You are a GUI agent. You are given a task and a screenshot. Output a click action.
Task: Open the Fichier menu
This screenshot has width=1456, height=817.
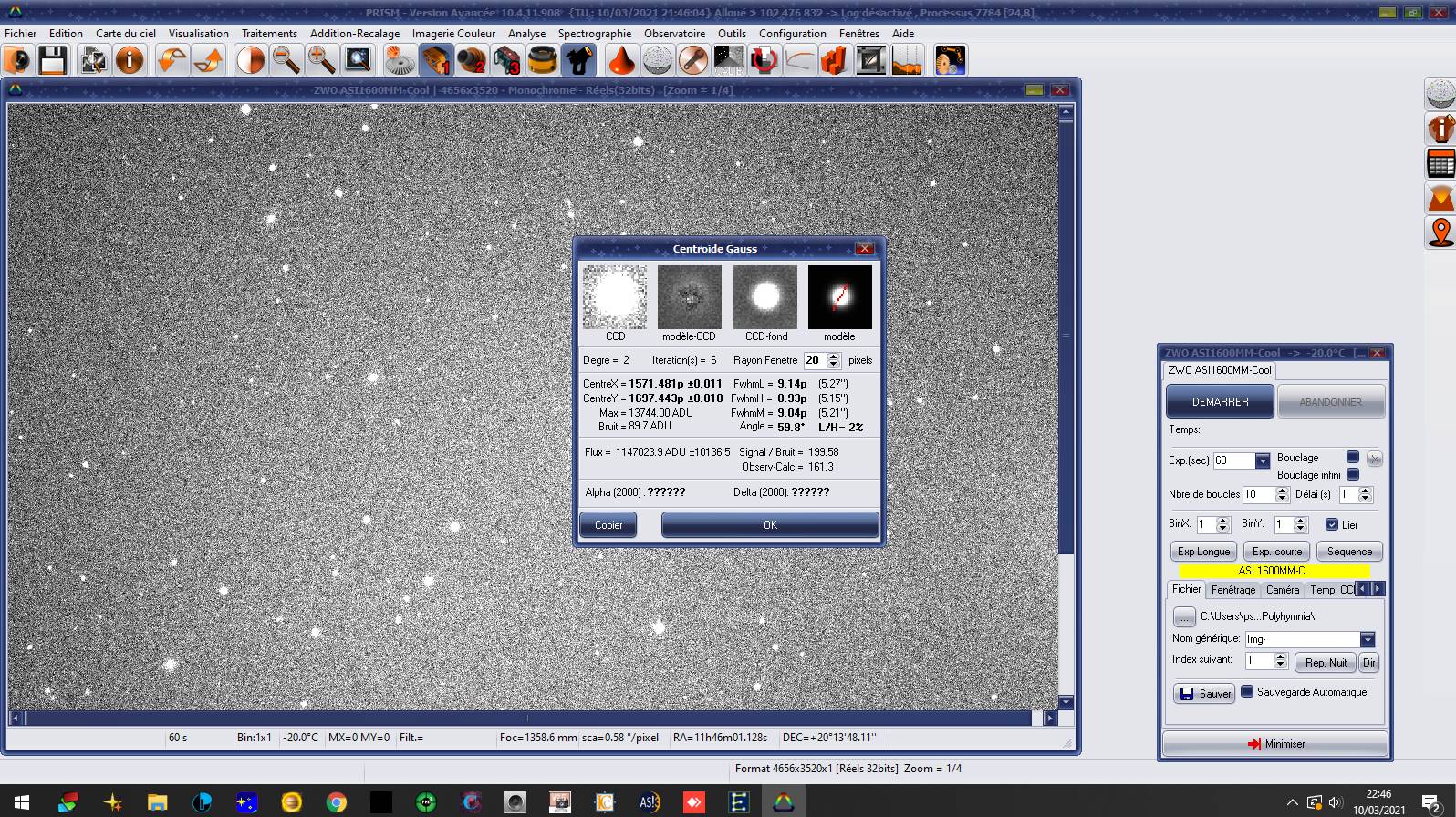(21, 34)
